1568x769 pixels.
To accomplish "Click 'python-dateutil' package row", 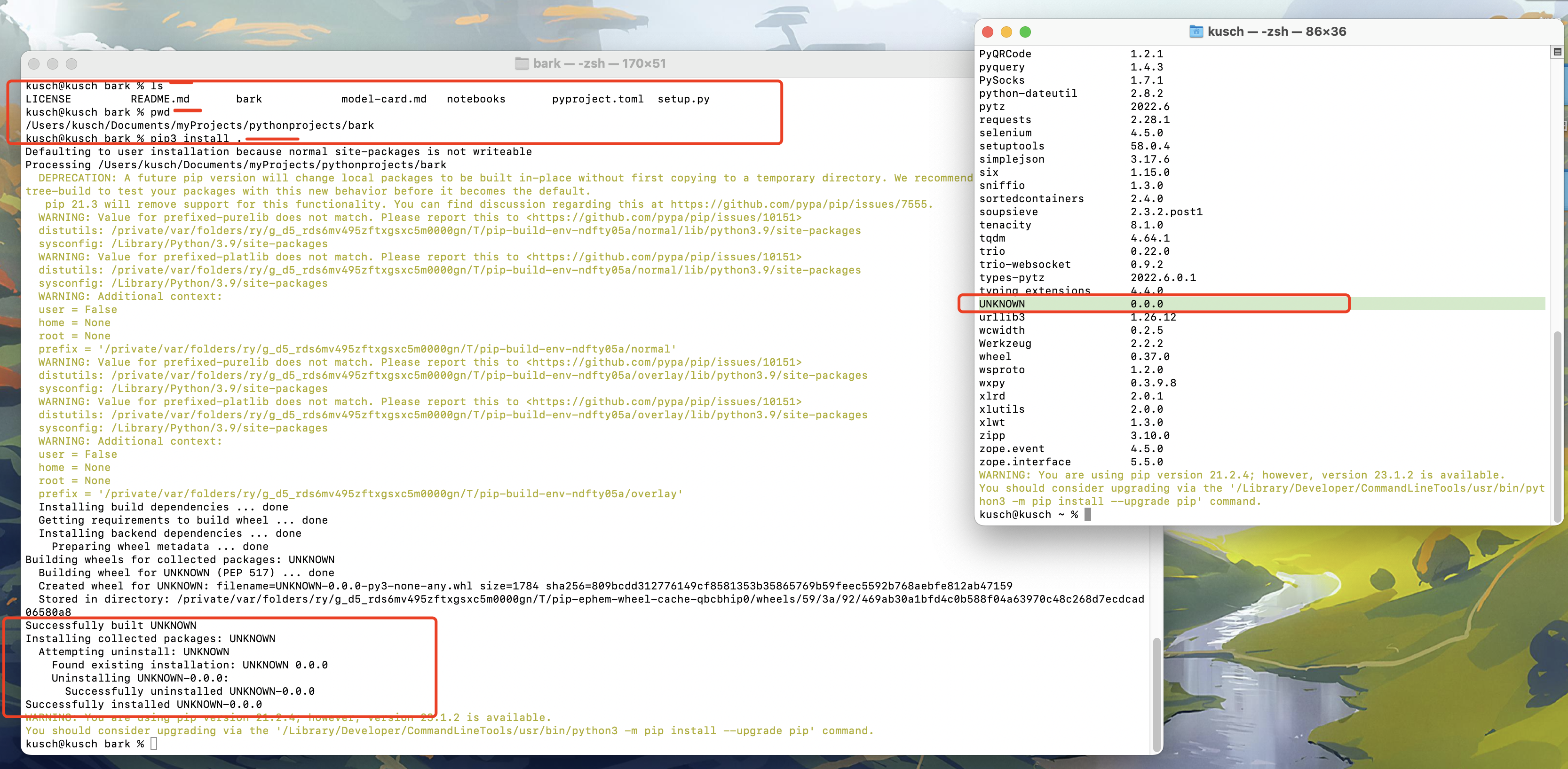I will tap(1071, 93).
